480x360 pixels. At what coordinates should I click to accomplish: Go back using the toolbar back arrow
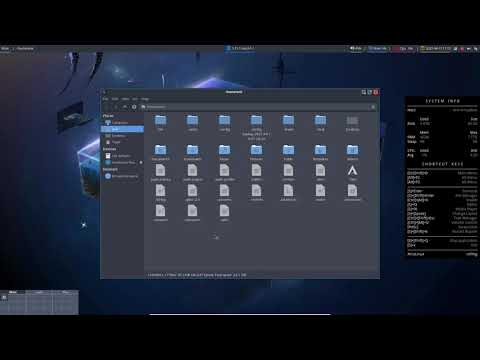tap(106, 107)
